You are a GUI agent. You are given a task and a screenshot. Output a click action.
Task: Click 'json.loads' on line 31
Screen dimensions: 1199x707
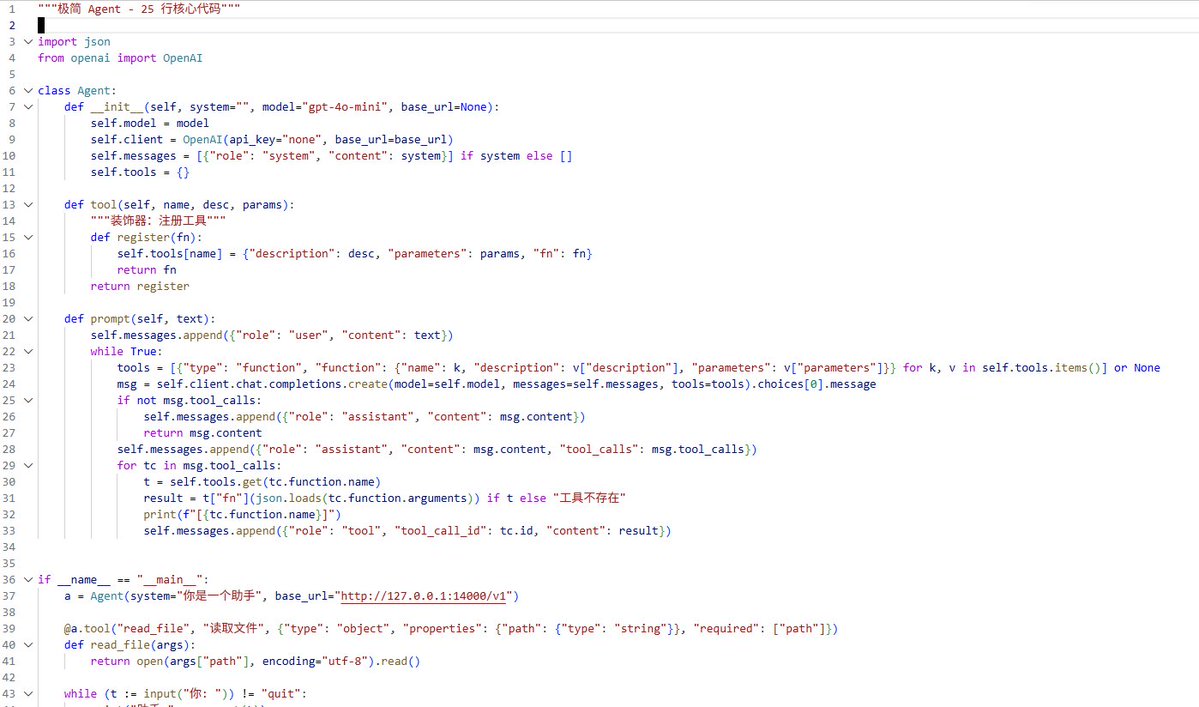(x=289, y=498)
